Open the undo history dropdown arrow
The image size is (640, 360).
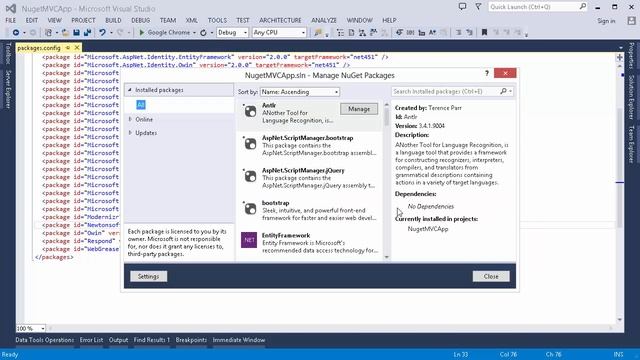111,33
